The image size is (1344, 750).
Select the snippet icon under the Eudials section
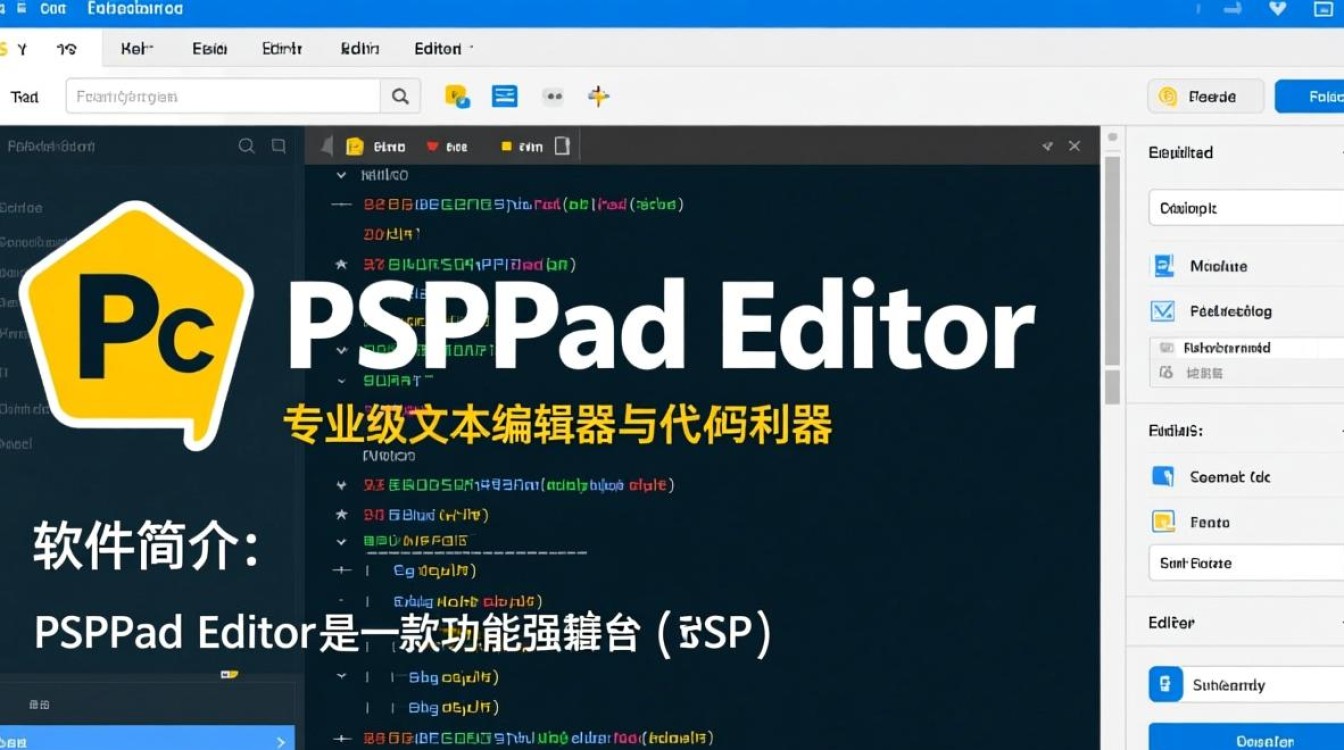click(x=1162, y=477)
